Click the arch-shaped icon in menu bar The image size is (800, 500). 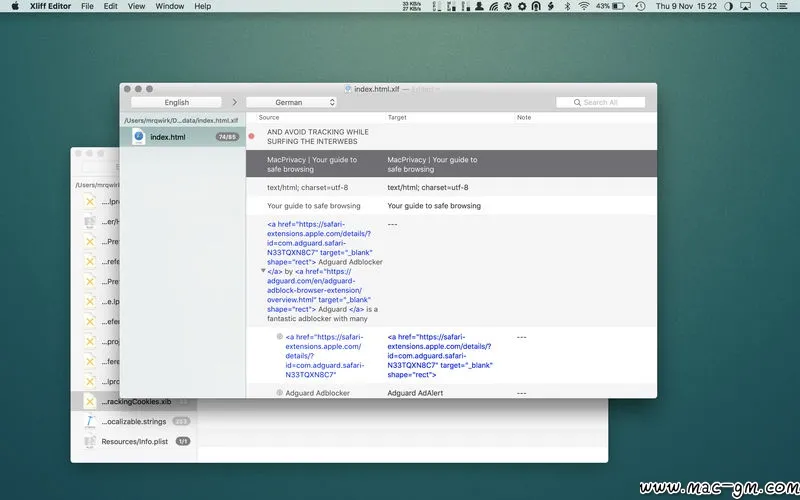[536, 6]
